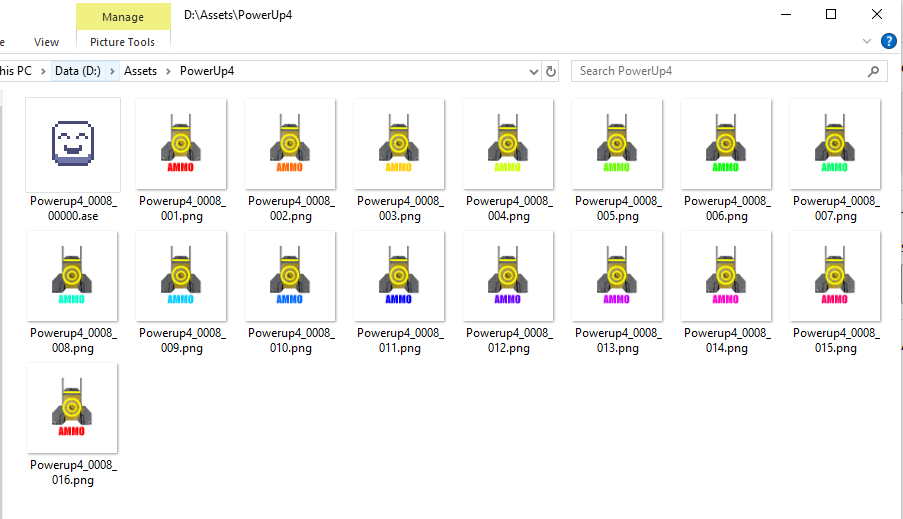Select the Powerup4_0008_016.png thumbnail

72,408
